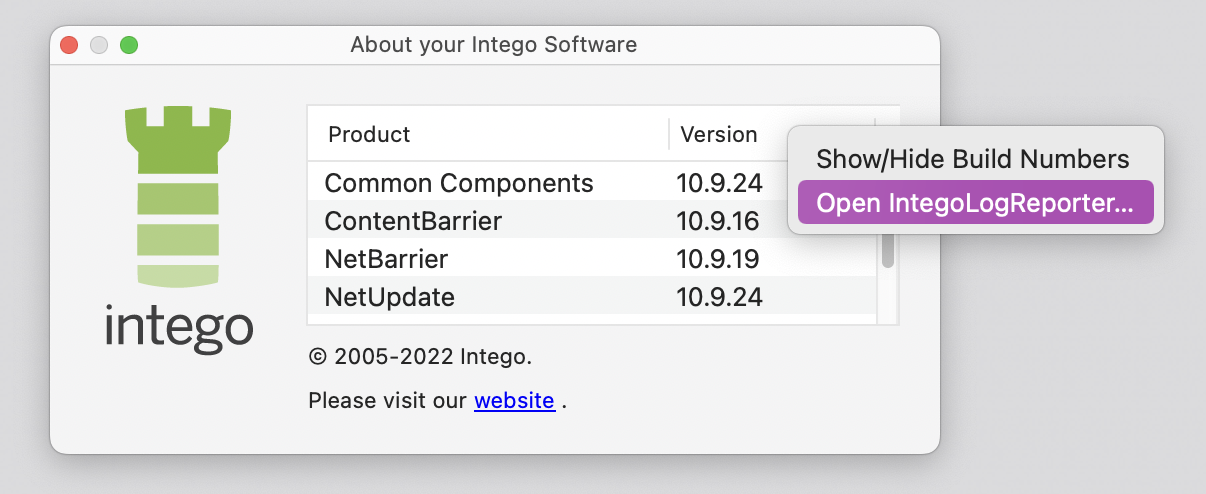The image size is (1206, 494).
Task: Select the ContentBarrier product row
Action: coord(592,220)
